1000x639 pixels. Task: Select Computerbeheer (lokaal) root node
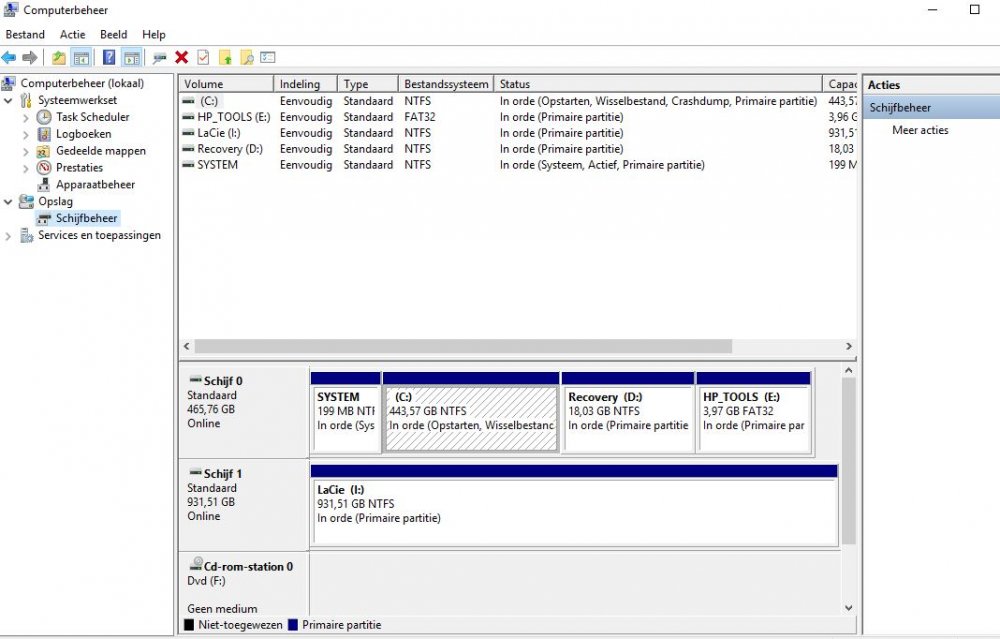[x=82, y=84]
